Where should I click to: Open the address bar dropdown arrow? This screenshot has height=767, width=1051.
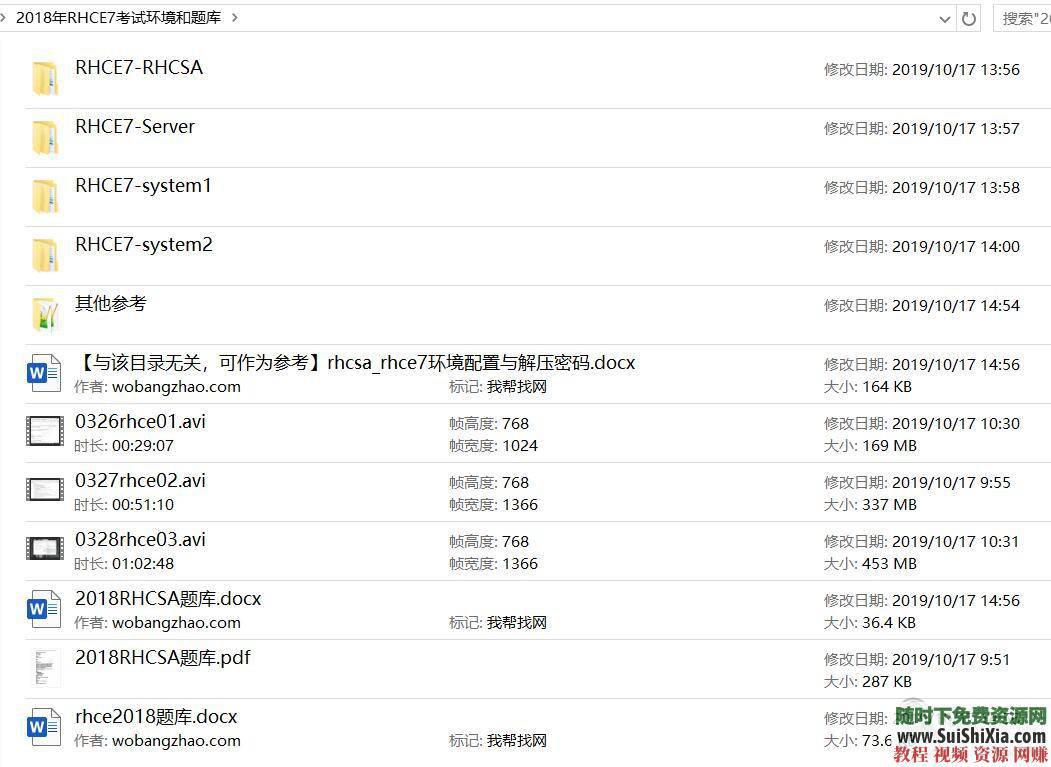click(x=944, y=18)
